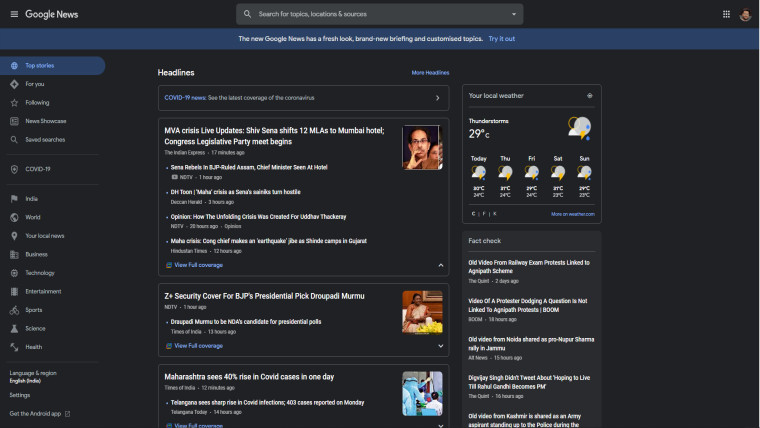Image resolution: width=760 pixels, height=428 pixels.
Task: Expand the Droupadi Murmu story card
Action: (x=441, y=346)
